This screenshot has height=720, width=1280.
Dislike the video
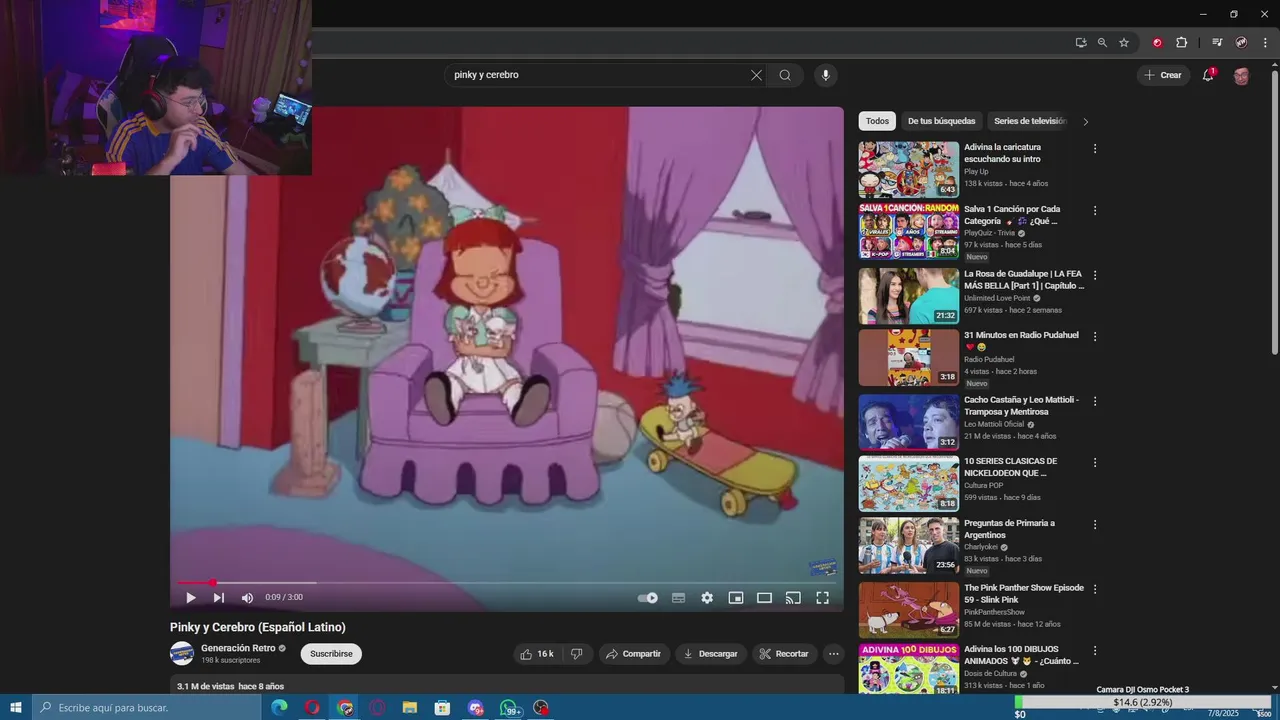tap(576, 654)
